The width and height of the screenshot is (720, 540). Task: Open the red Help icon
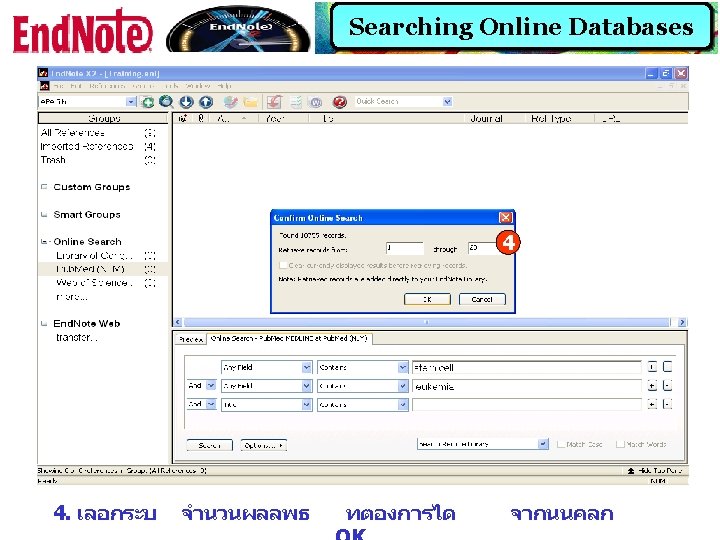pyautogui.click(x=340, y=101)
